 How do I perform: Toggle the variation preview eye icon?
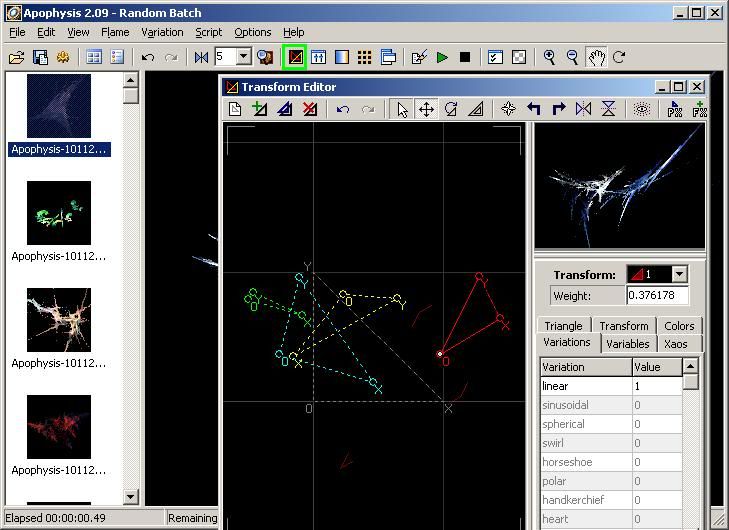tap(642, 110)
